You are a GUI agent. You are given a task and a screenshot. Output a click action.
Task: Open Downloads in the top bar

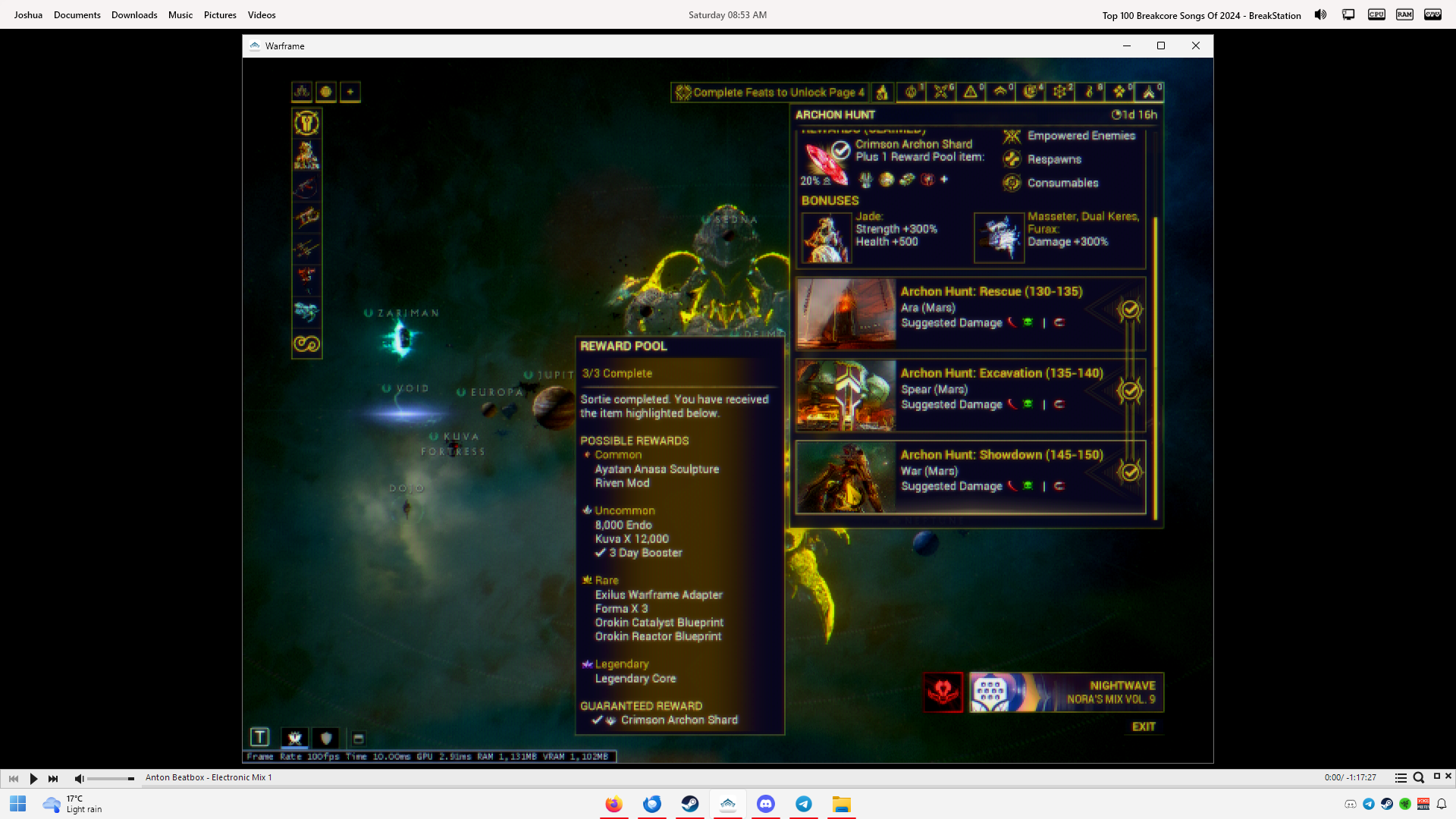(x=134, y=14)
